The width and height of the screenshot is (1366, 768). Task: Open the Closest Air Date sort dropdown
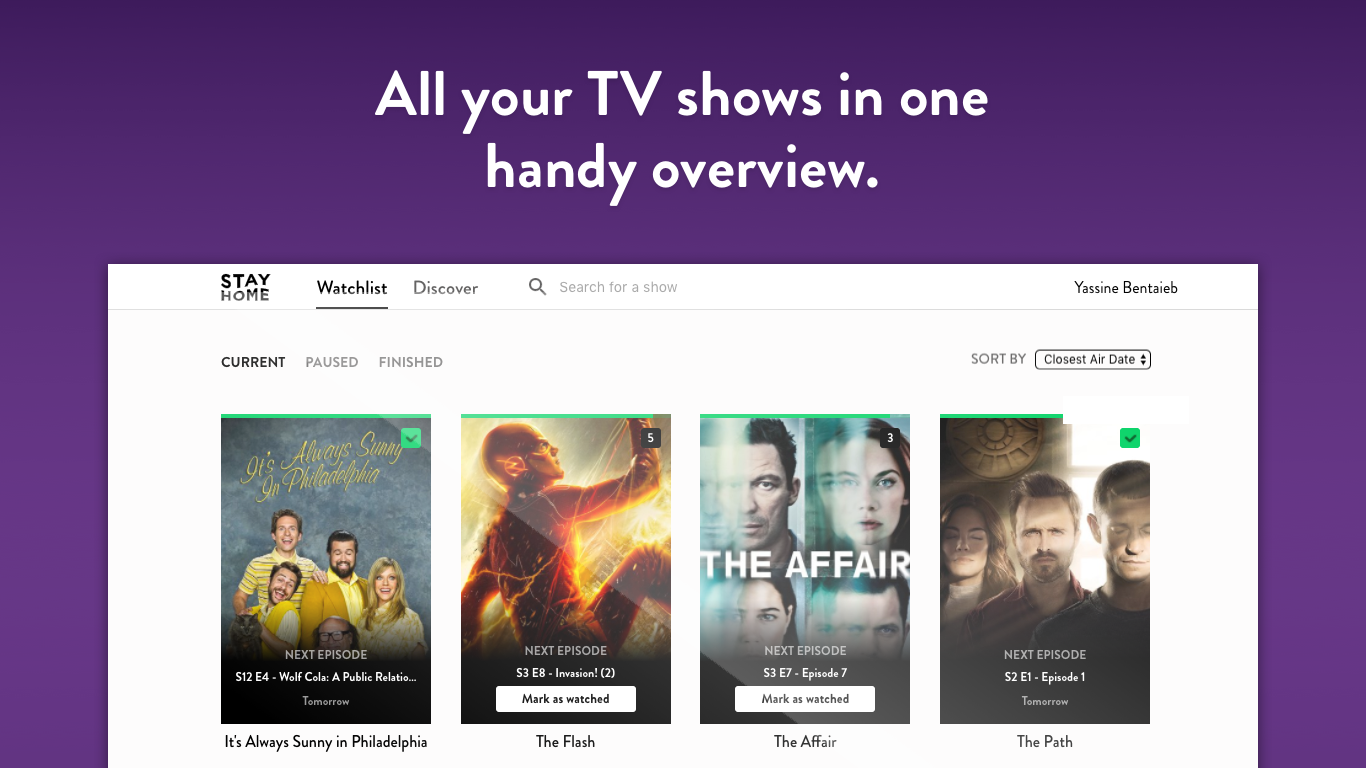(1093, 359)
